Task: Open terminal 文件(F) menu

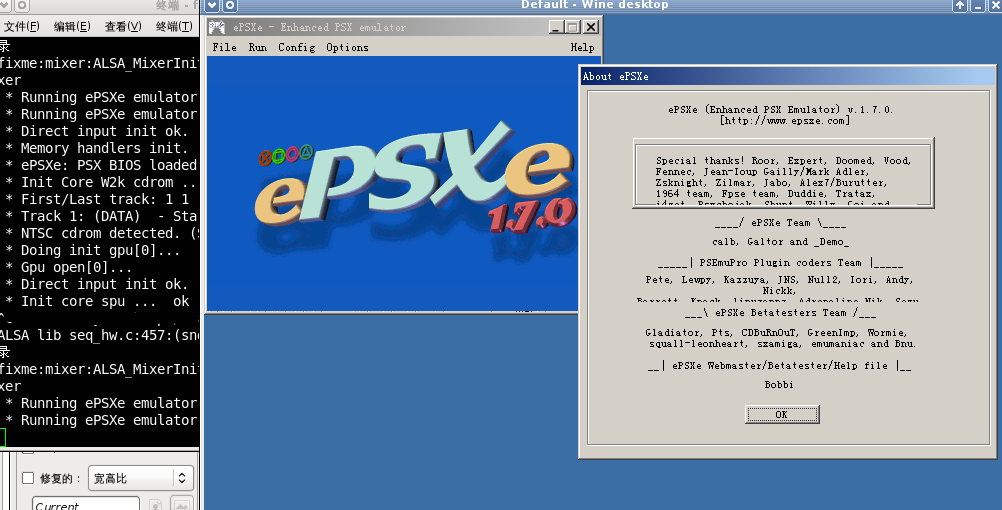Action: [22, 26]
